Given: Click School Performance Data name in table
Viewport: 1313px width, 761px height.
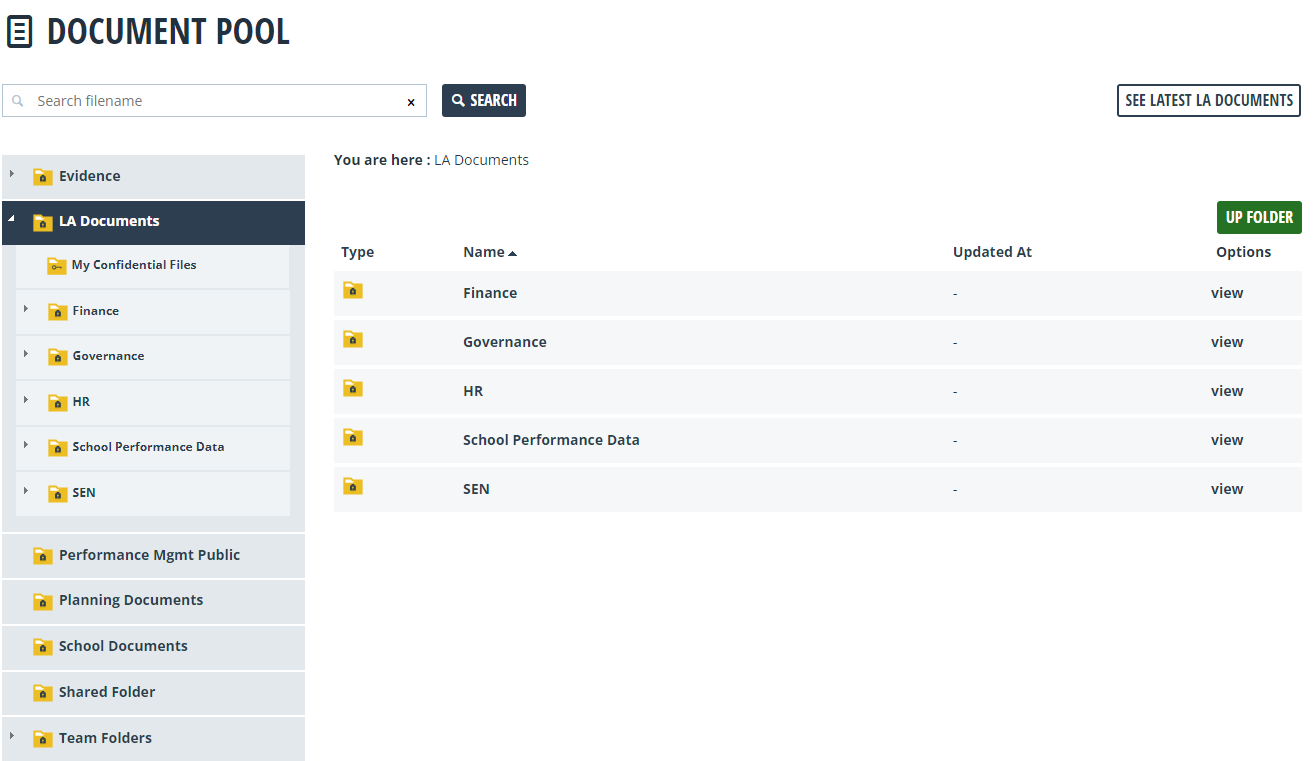Looking at the screenshot, I should click(x=551, y=440).
